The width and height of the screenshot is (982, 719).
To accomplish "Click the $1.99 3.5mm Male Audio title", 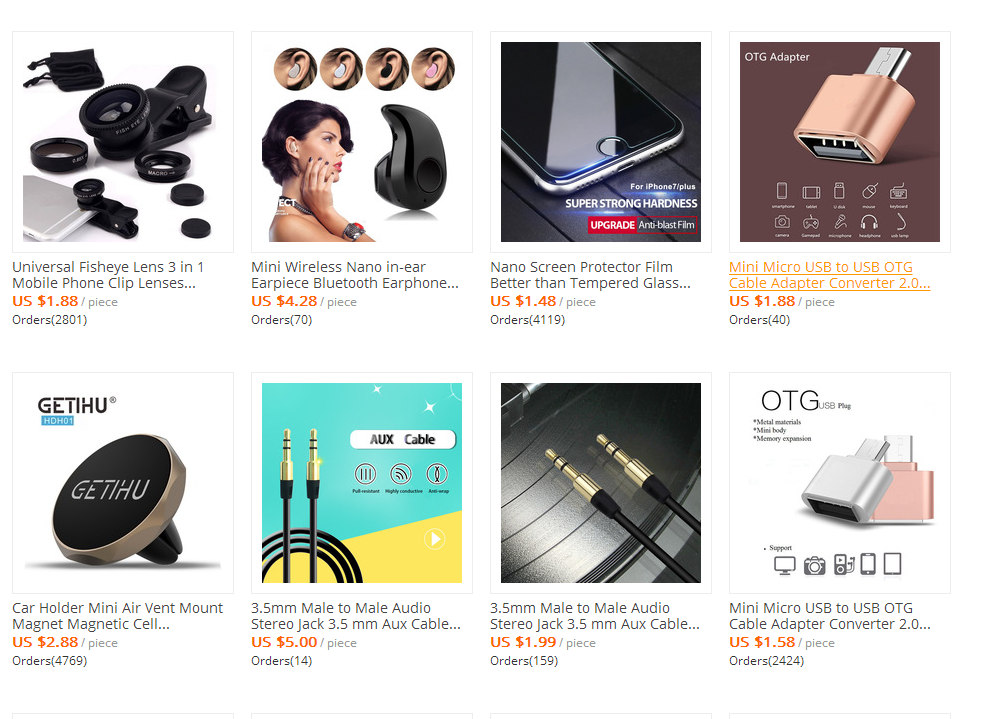I will tap(595, 616).
